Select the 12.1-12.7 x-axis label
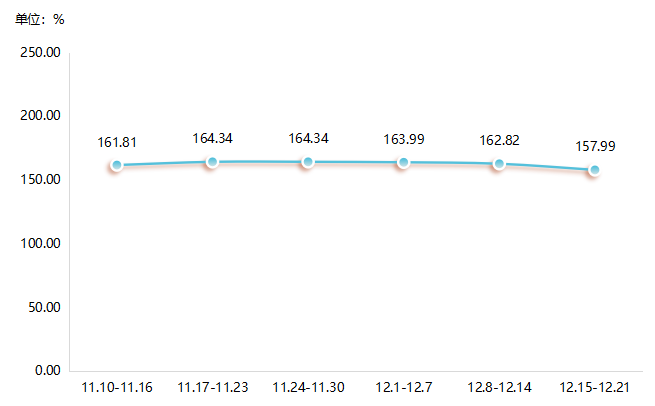 point(403,387)
